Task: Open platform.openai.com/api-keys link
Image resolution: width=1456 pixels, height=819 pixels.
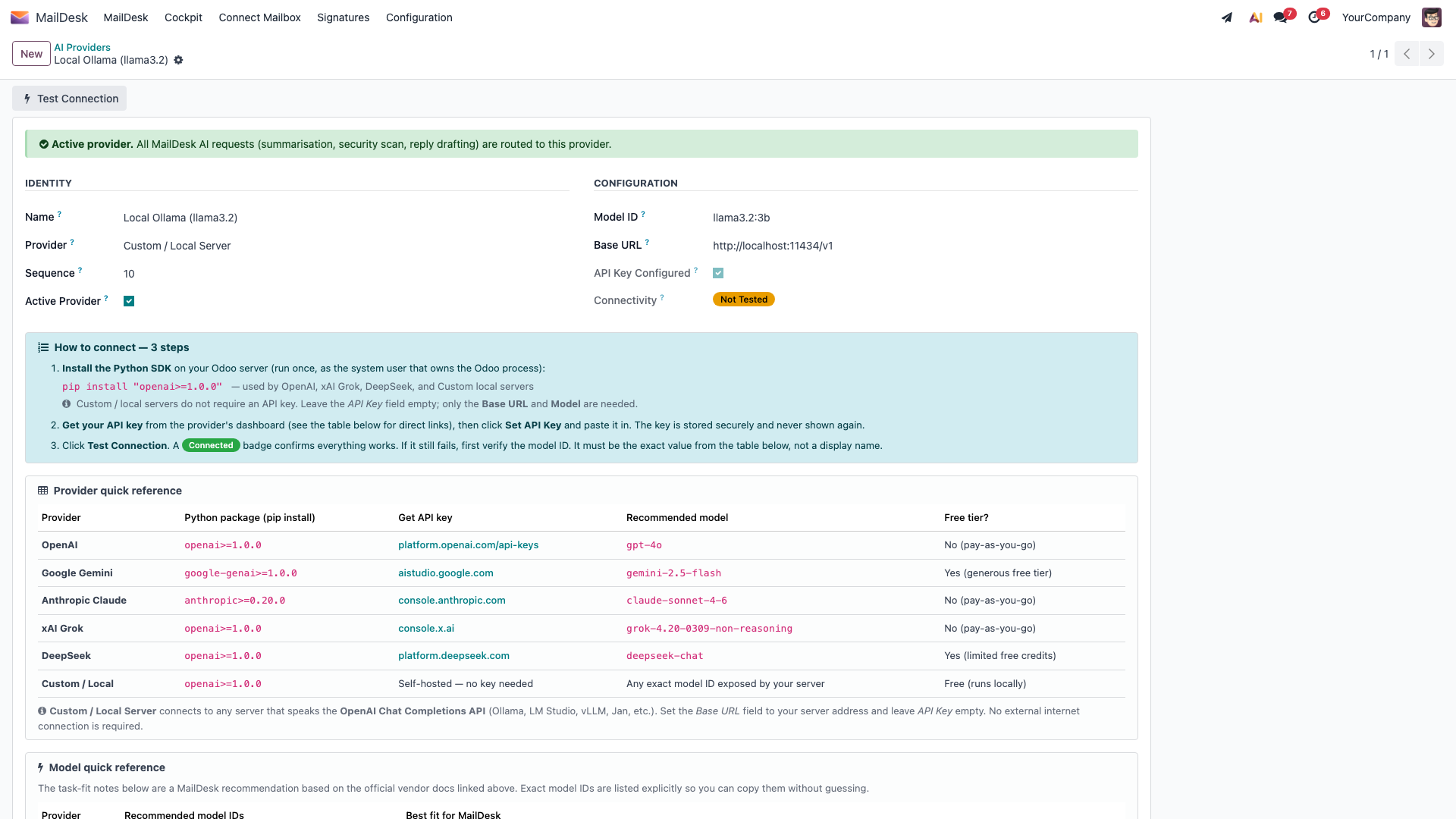Action: coord(468,545)
